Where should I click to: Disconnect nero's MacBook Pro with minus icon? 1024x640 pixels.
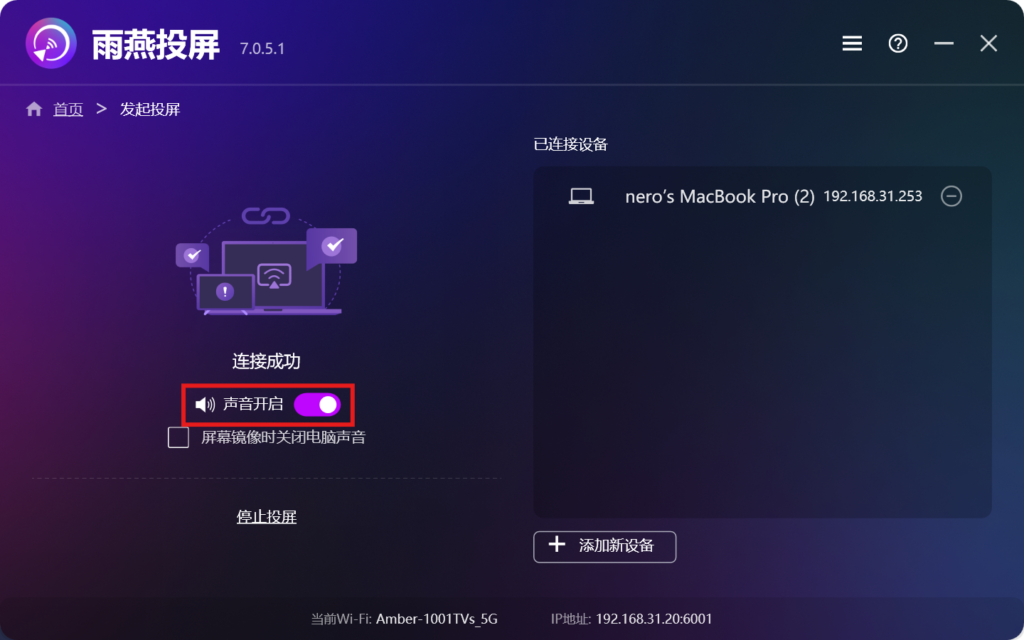(951, 196)
